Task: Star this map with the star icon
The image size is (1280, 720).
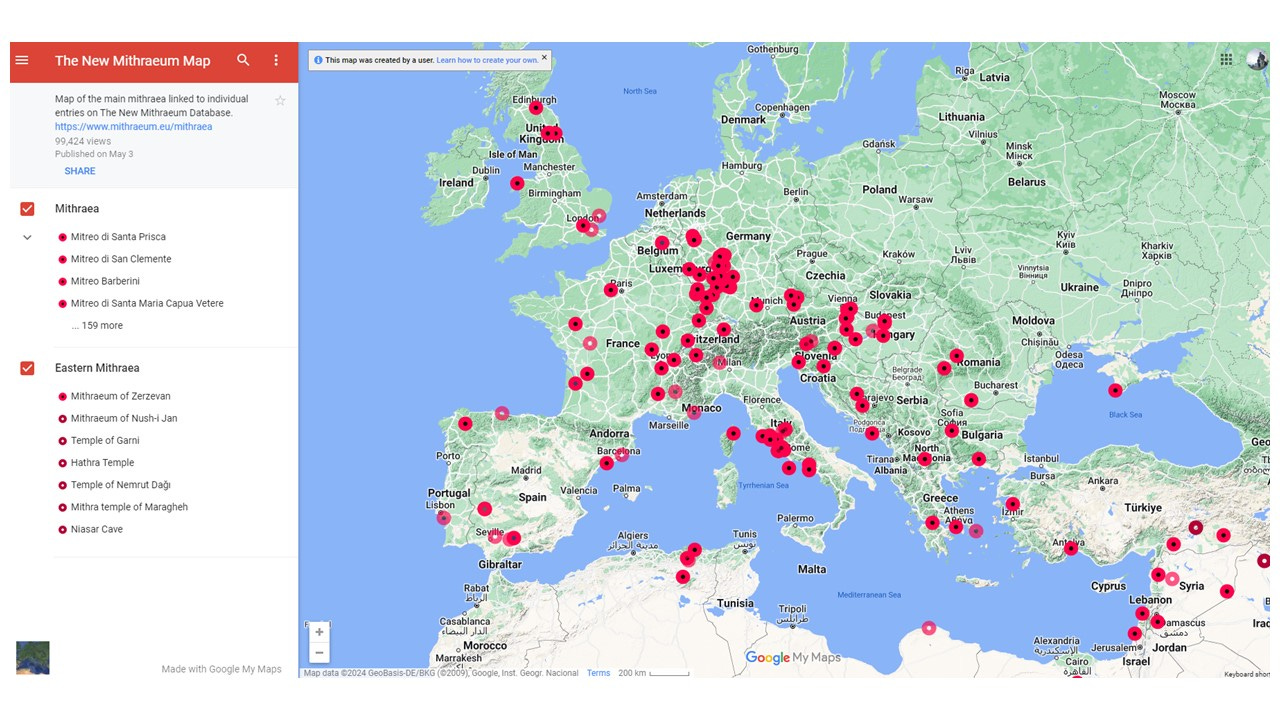Action: (x=280, y=100)
